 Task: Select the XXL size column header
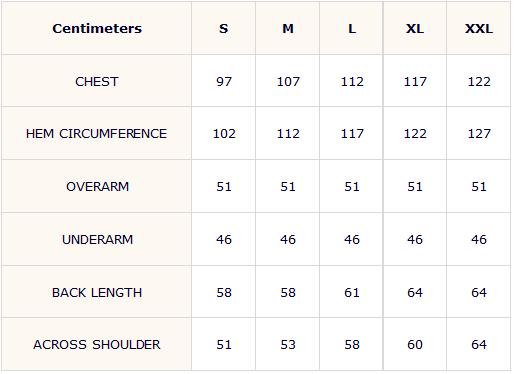[x=479, y=29]
